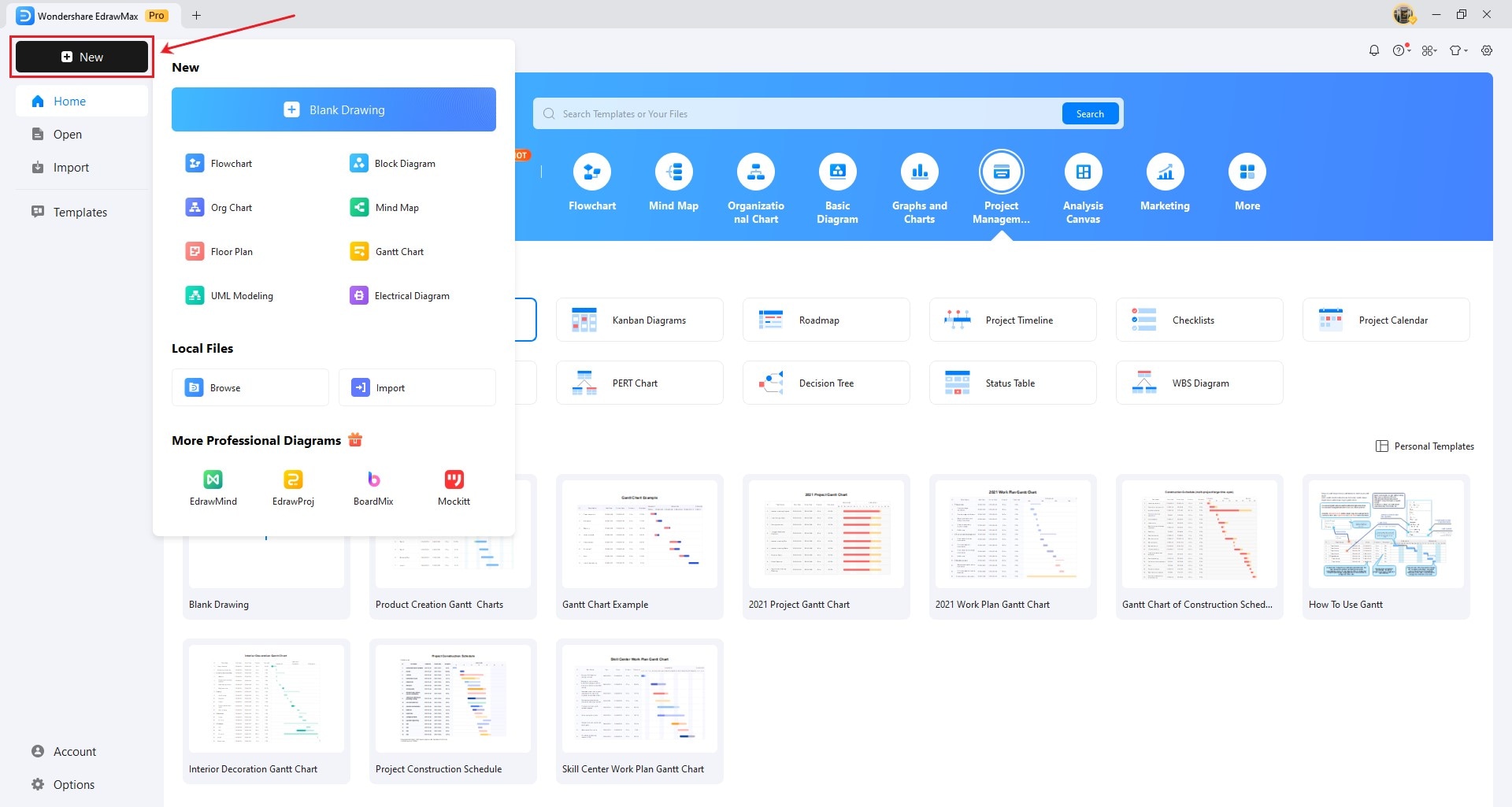Open Skill Center Work Plan Gantt Chart
The width and height of the screenshot is (1512, 807).
pos(639,711)
